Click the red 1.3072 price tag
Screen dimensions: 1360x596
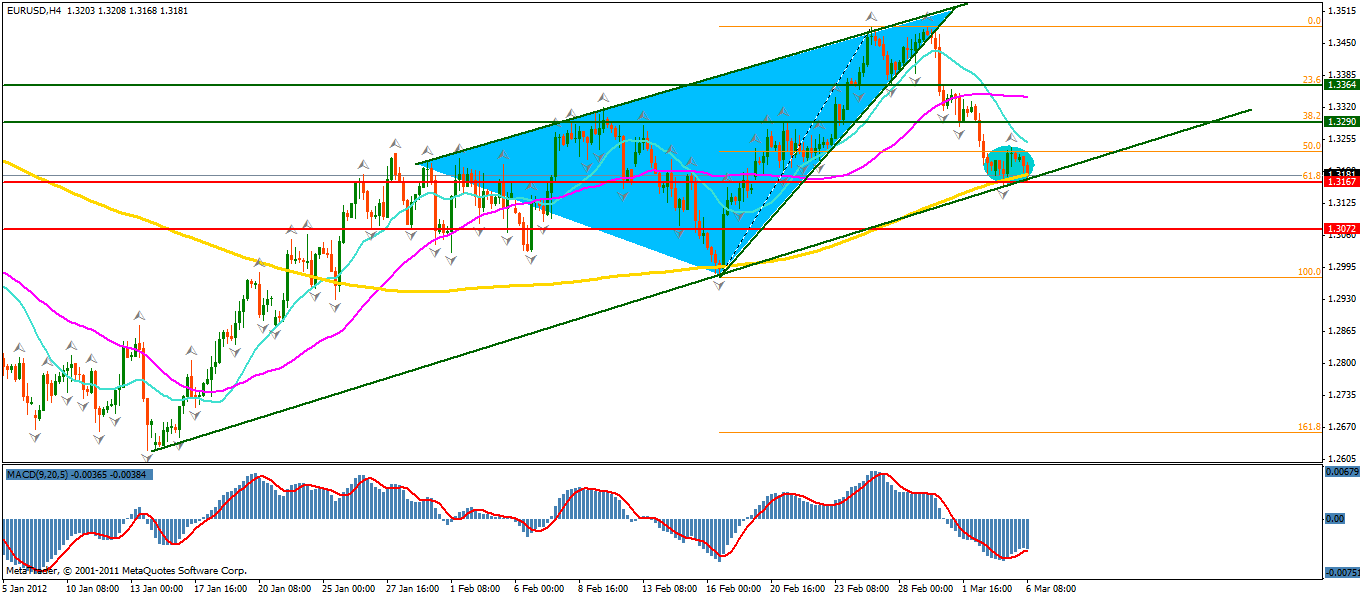point(1340,229)
